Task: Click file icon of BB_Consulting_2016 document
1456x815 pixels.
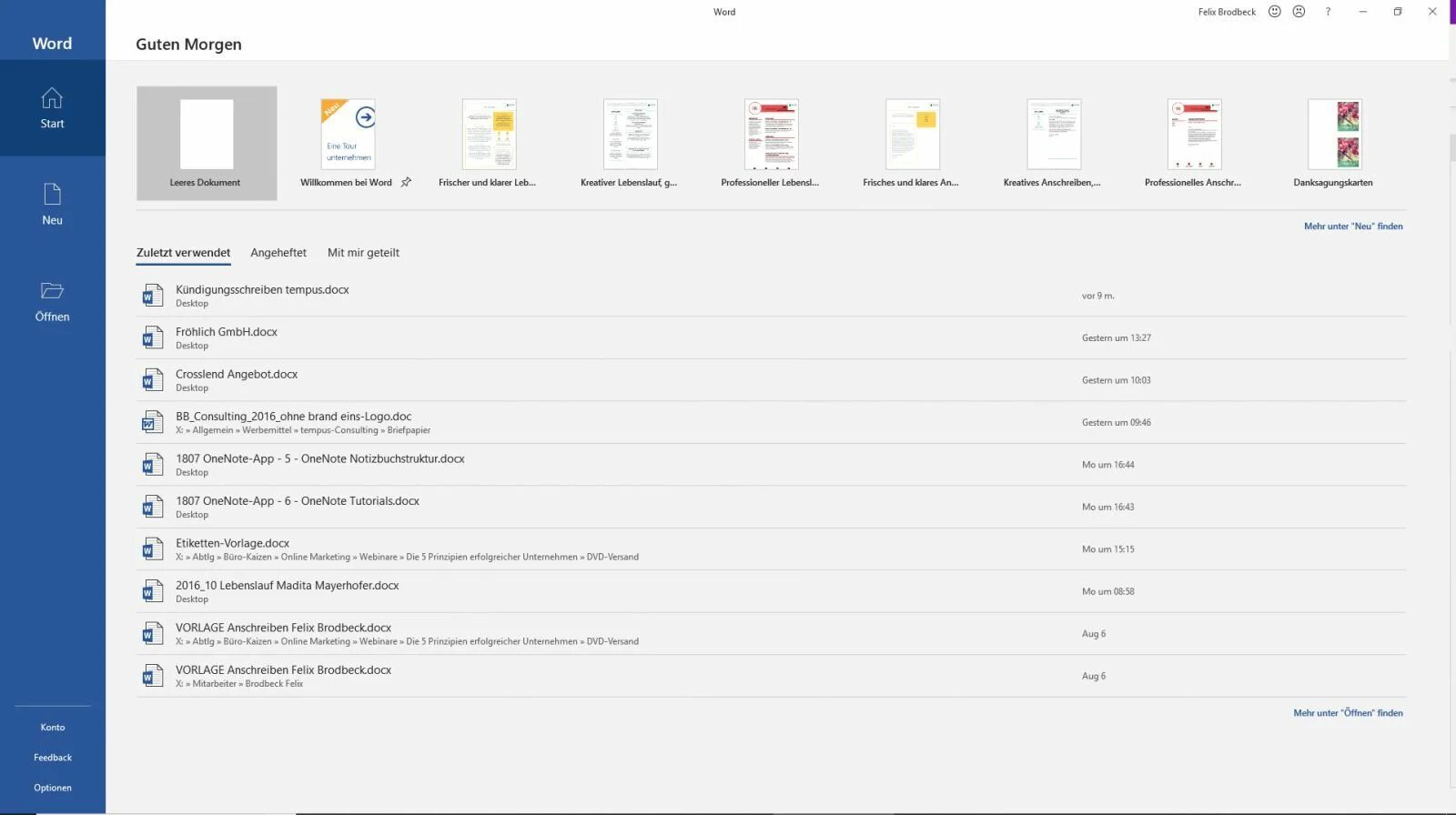Action: click(x=152, y=422)
